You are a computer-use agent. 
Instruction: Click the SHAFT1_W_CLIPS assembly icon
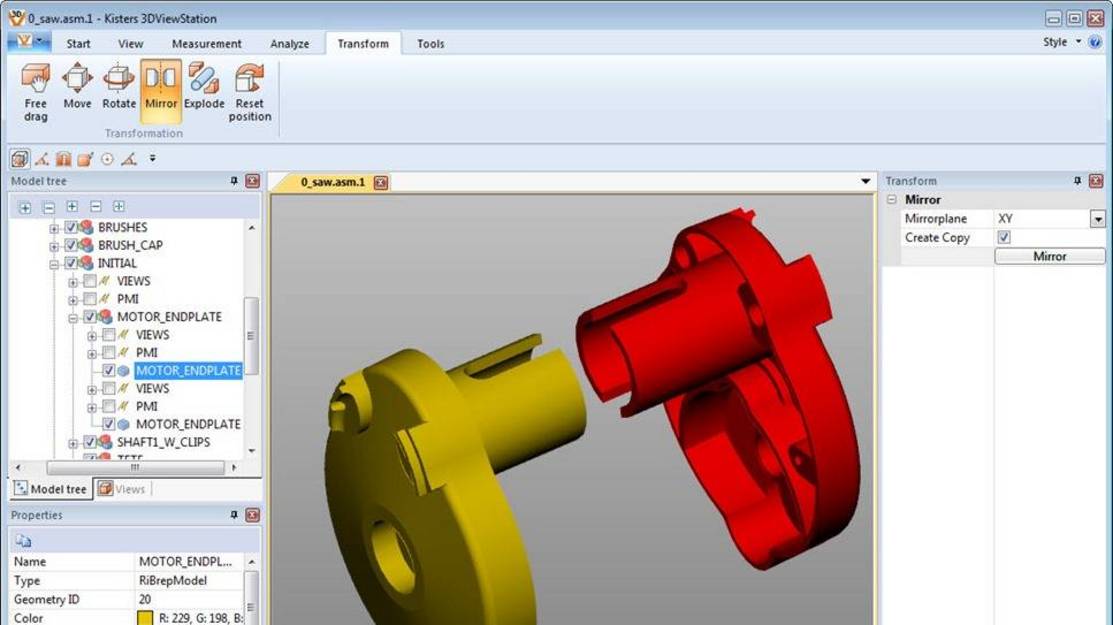(106, 442)
